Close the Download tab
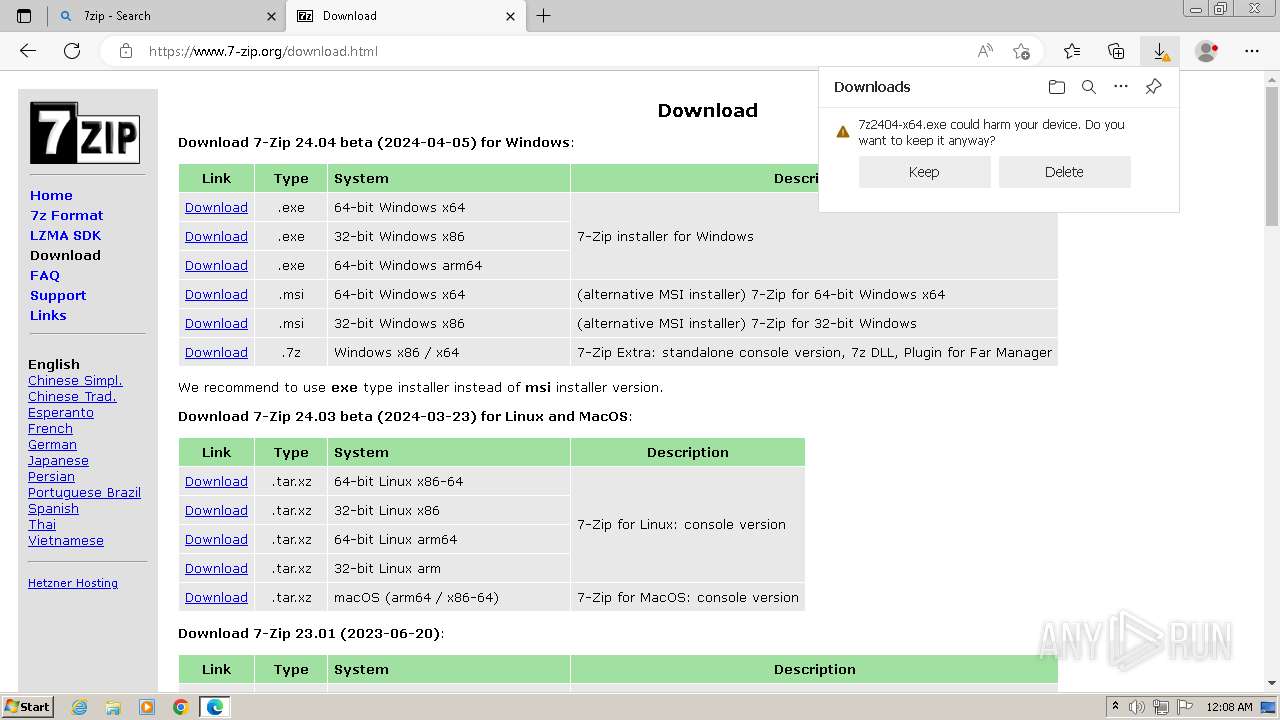Screen dimensions: 1280x720 pos(510,16)
